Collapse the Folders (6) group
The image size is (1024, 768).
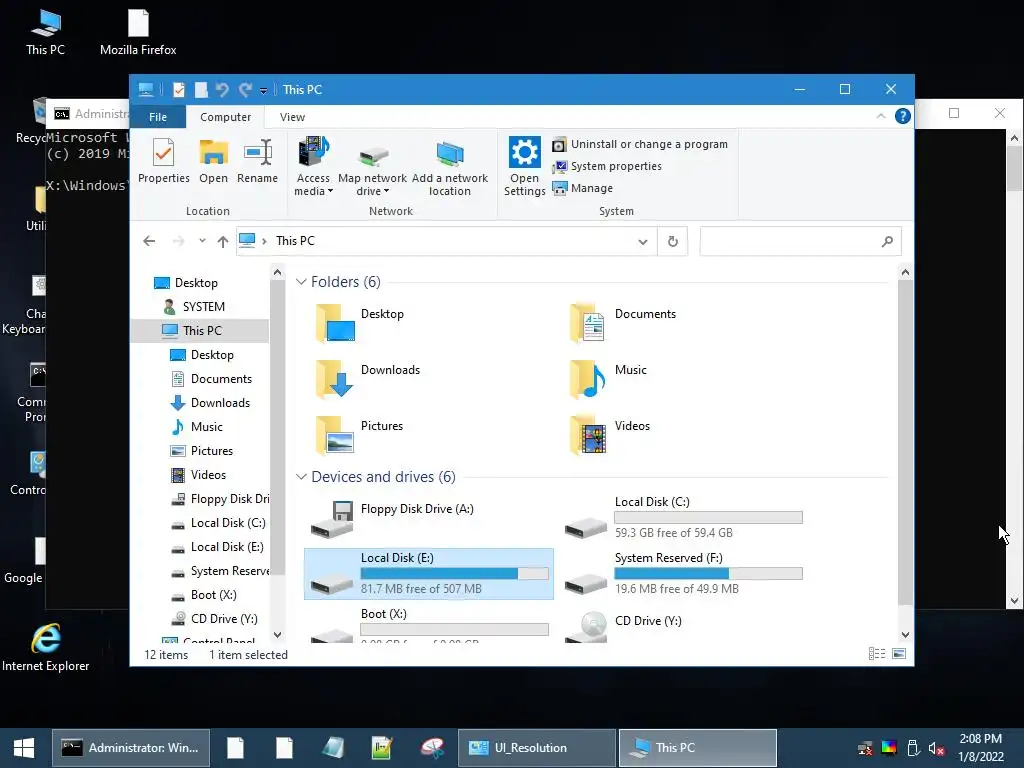tap(301, 282)
